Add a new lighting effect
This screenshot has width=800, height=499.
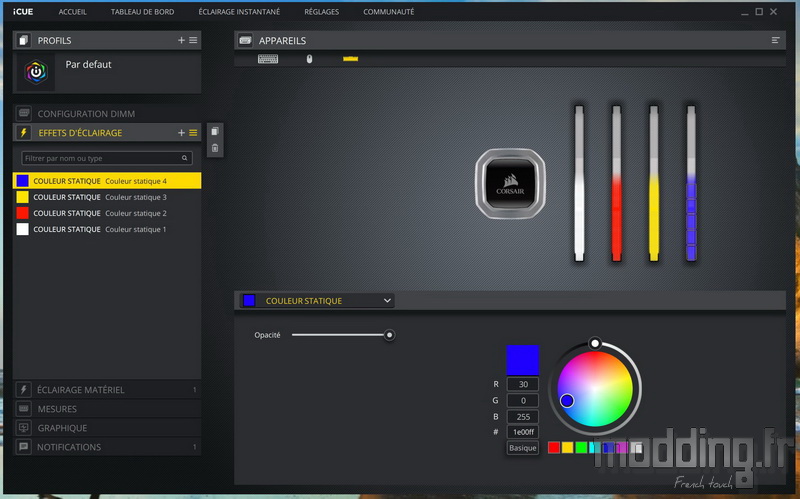coord(181,133)
